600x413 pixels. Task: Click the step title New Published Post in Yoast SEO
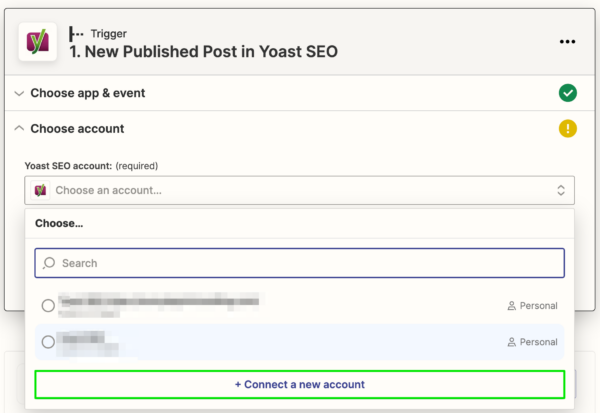pyautogui.click(x=204, y=52)
